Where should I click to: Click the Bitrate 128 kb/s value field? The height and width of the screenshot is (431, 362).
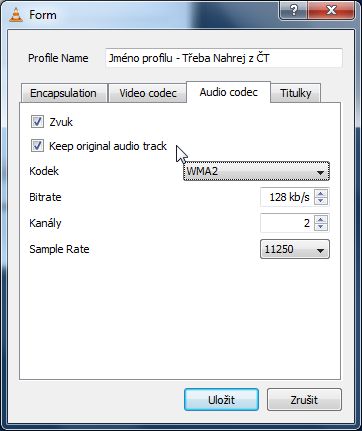[x=287, y=197]
